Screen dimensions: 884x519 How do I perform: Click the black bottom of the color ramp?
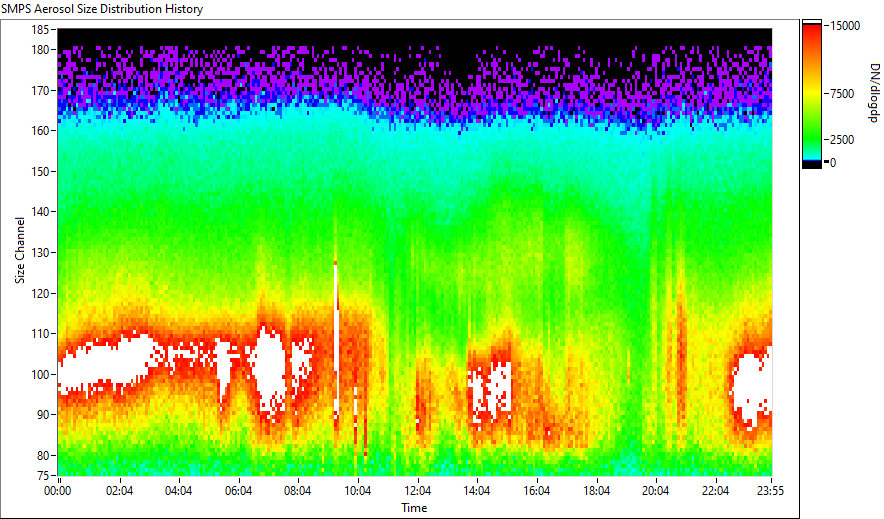(812, 165)
